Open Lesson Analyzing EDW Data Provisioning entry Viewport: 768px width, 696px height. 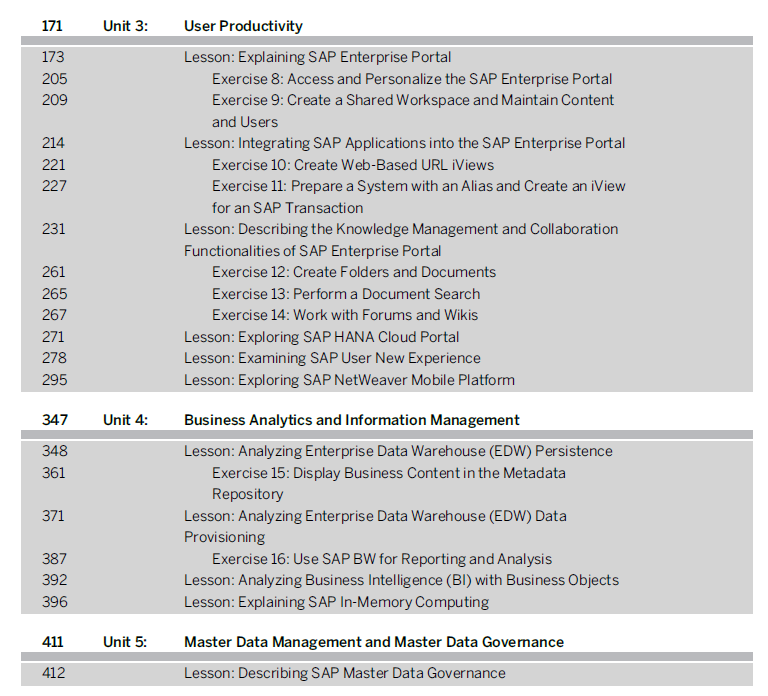click(x=375, y=527)
